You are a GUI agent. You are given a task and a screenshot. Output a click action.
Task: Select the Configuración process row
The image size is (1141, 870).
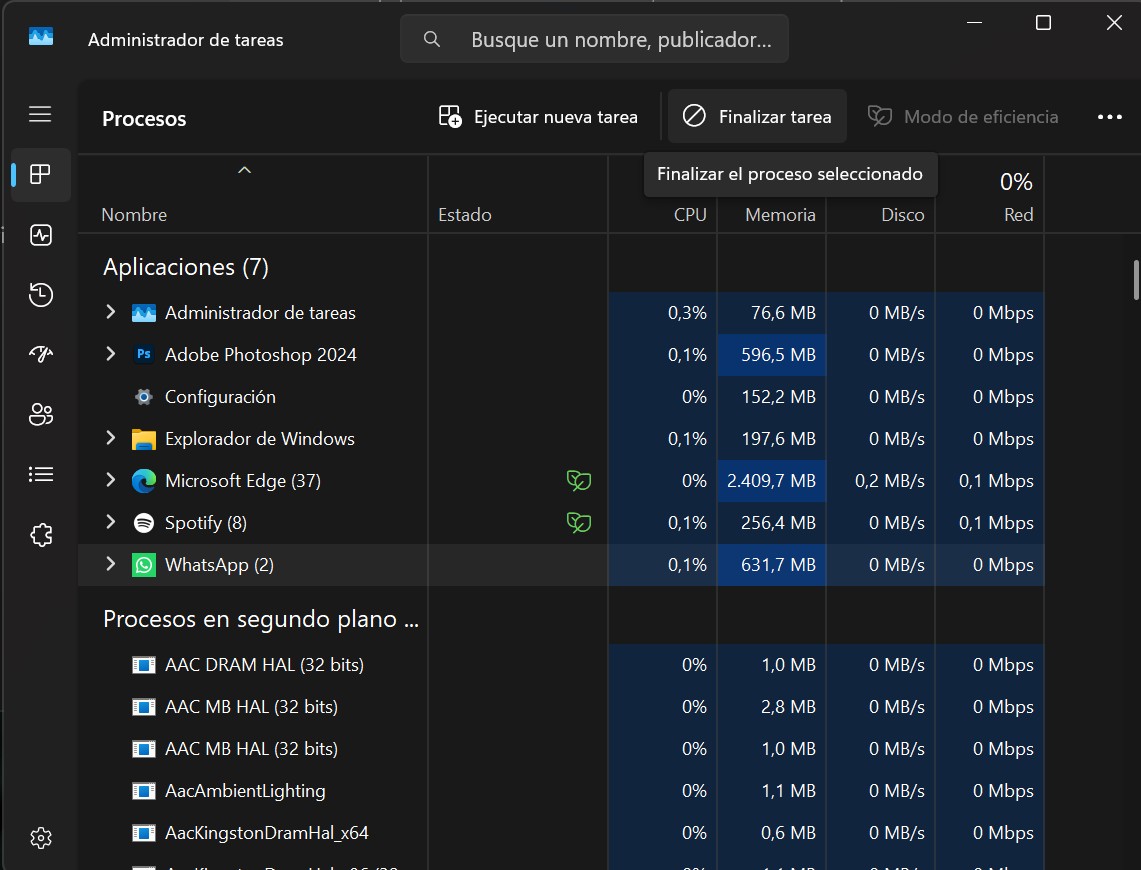pos(561,397)
